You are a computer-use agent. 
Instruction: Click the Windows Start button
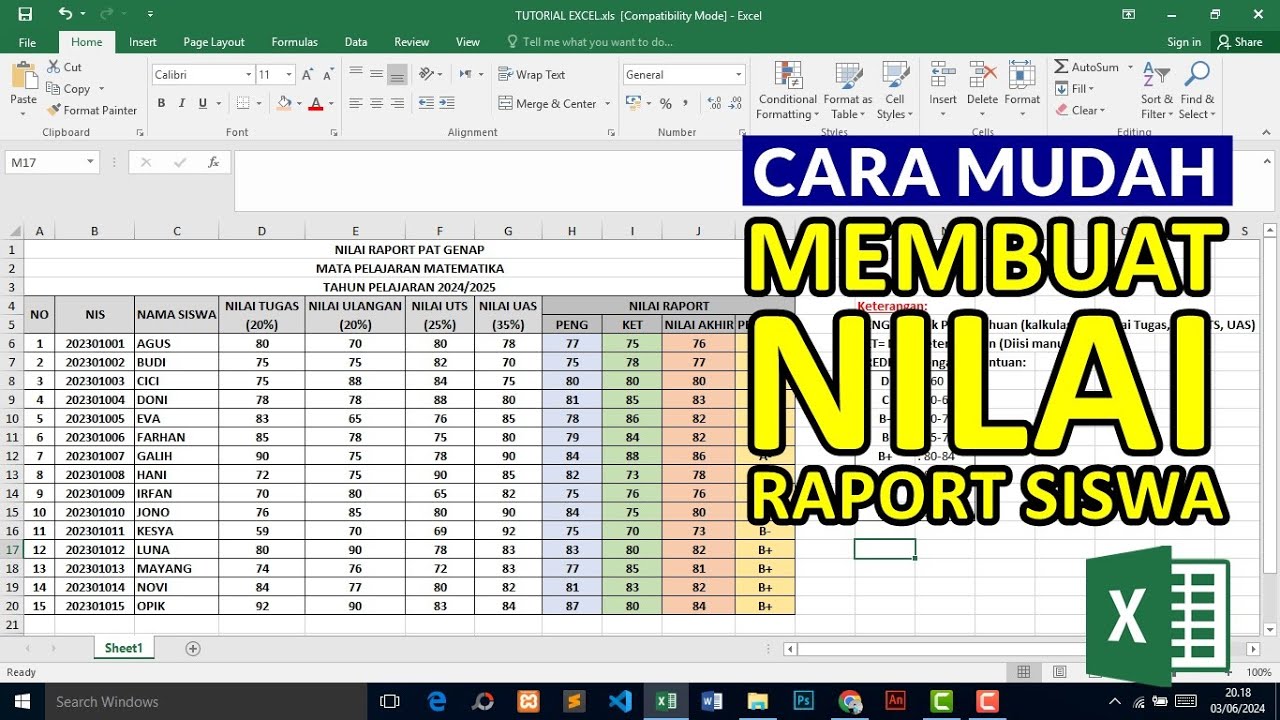20,701
